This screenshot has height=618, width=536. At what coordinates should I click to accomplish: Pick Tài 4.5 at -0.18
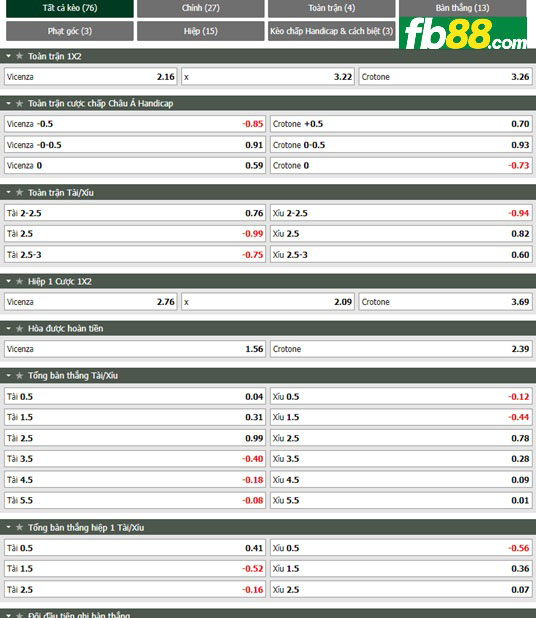point(135,480)
